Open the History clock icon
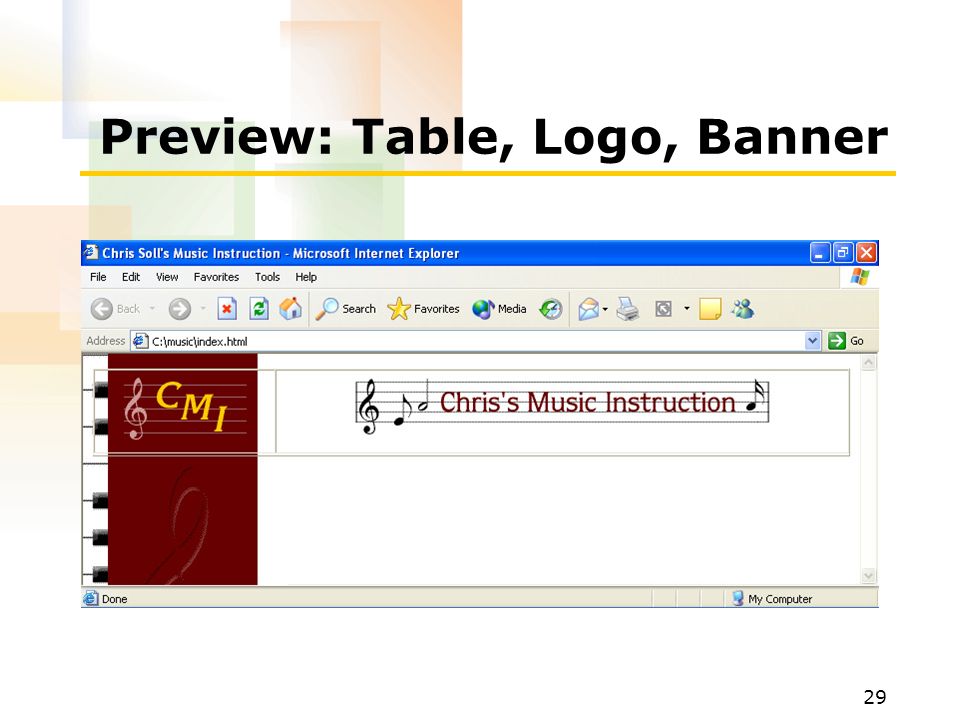960x720 pixels. 550,309
